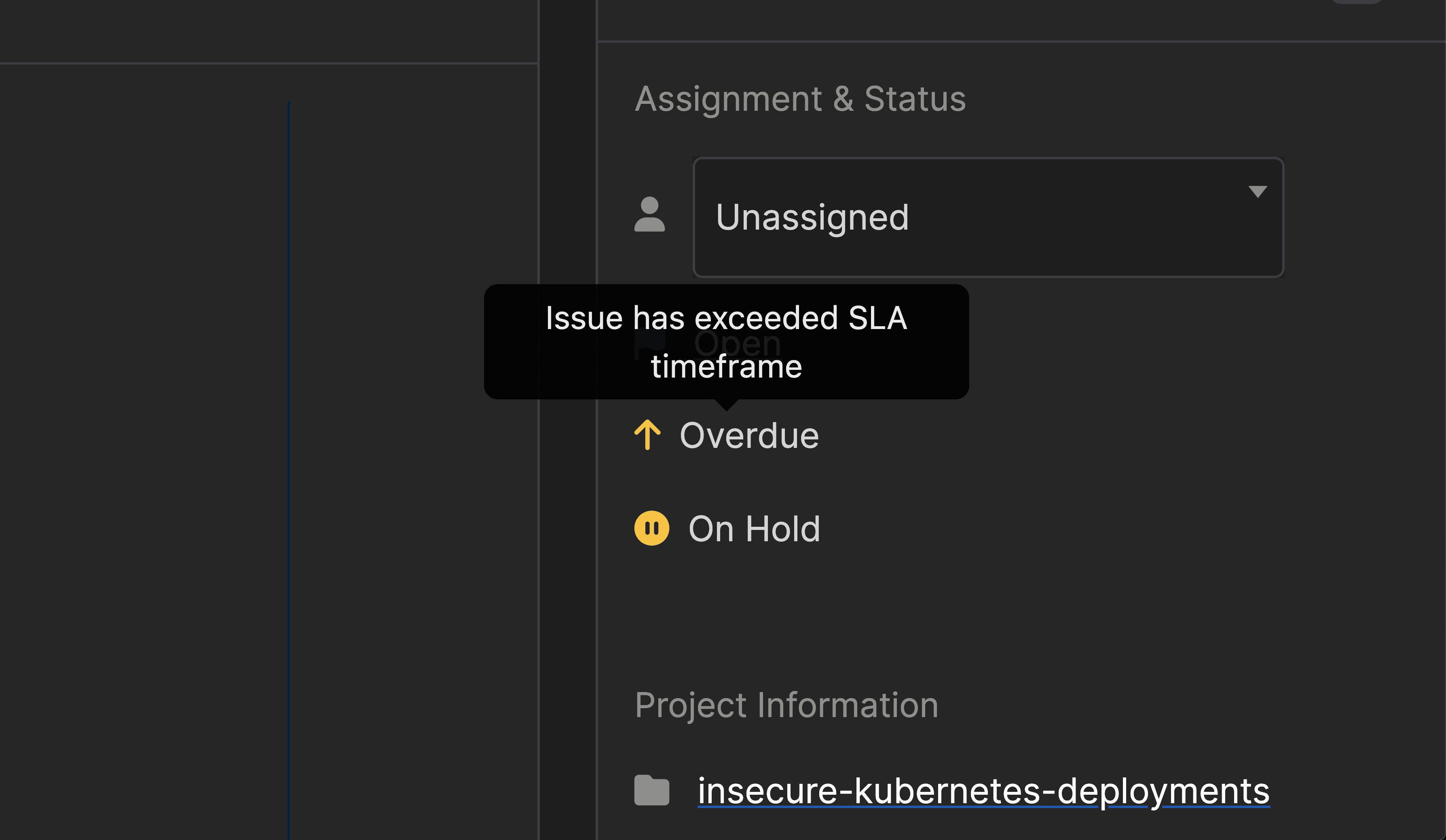Open the insecure-kubernetes-deployments project link
Screen dimensions: 1446x840
point(983,791)
